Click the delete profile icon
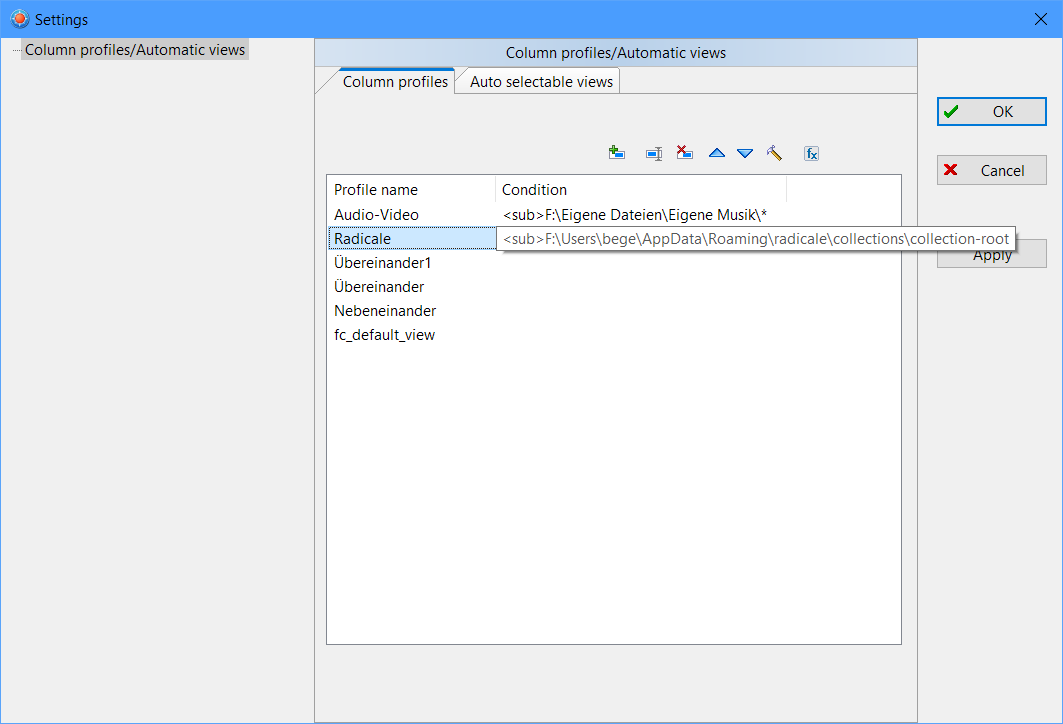 (x=685, y=153)
